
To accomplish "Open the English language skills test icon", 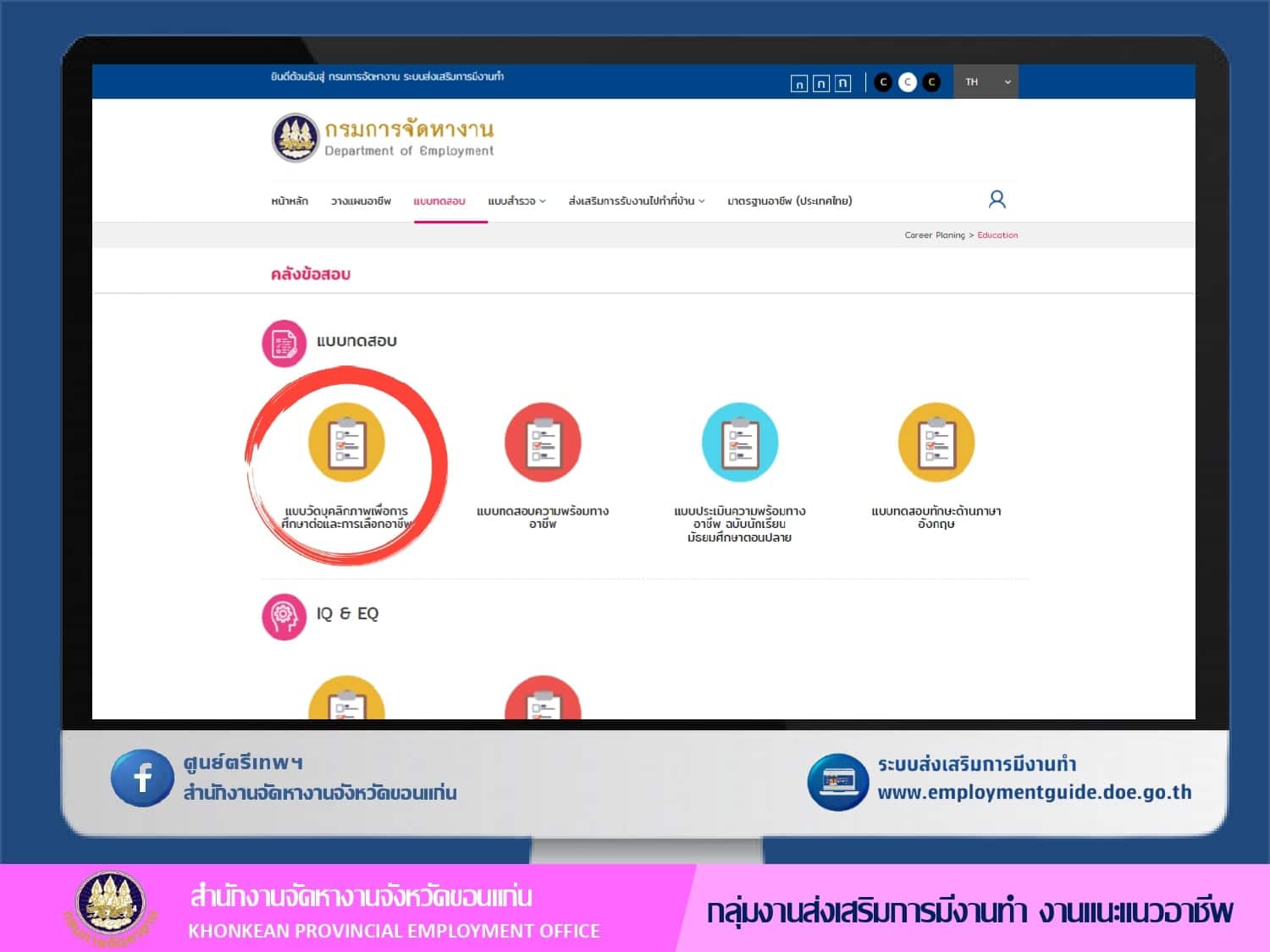I will coord(936,443).
